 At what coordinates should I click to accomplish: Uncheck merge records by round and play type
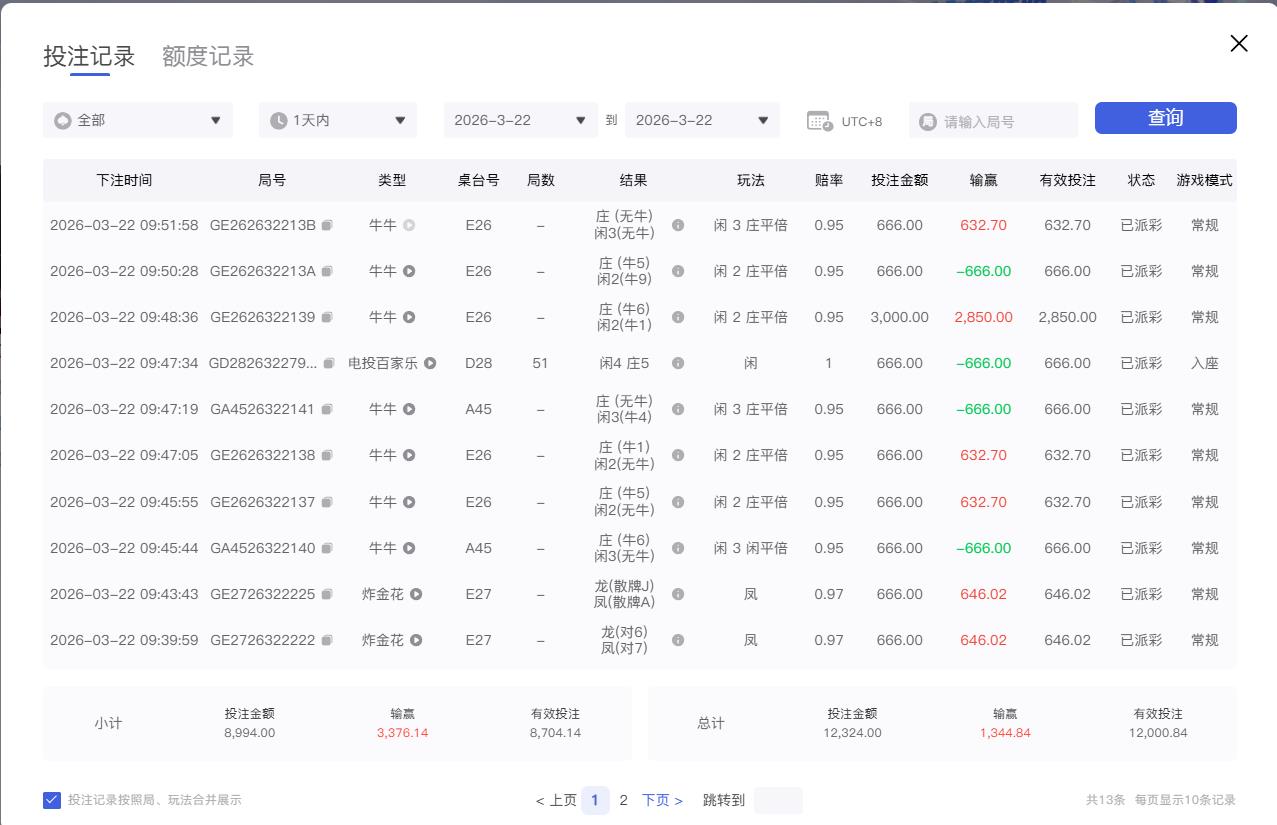(x=52, y=800)
